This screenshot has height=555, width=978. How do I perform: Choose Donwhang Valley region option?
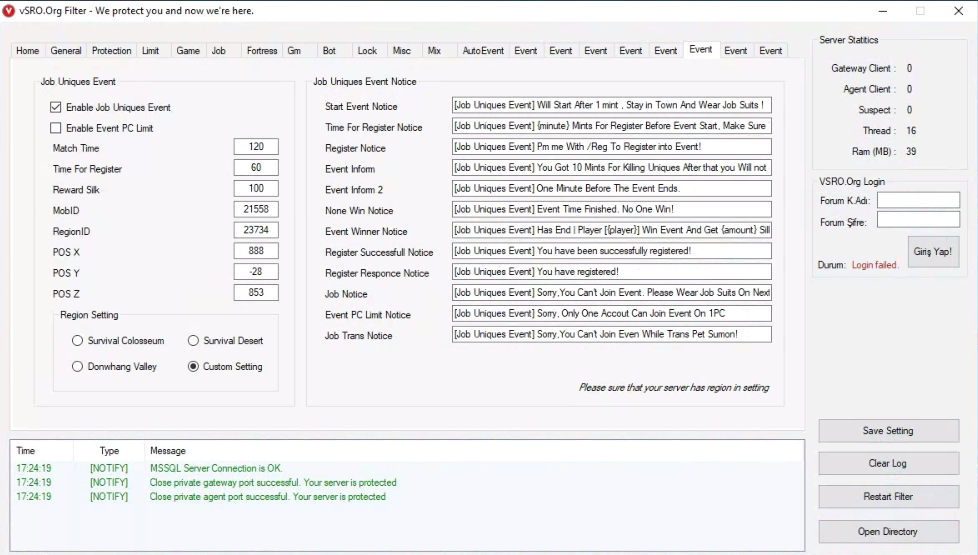click(77, 367)
